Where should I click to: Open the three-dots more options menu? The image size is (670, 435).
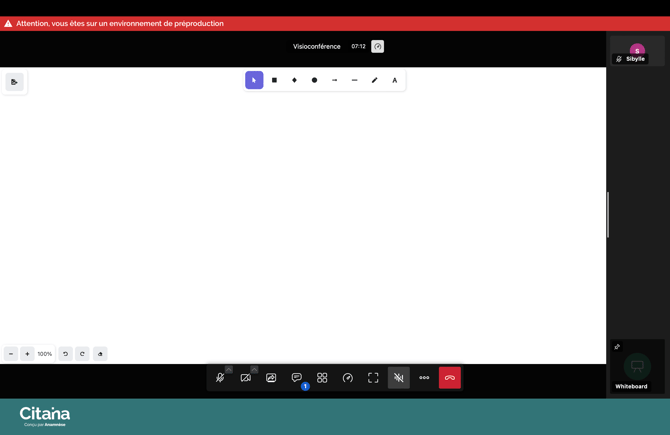click(x=424, y=378)
